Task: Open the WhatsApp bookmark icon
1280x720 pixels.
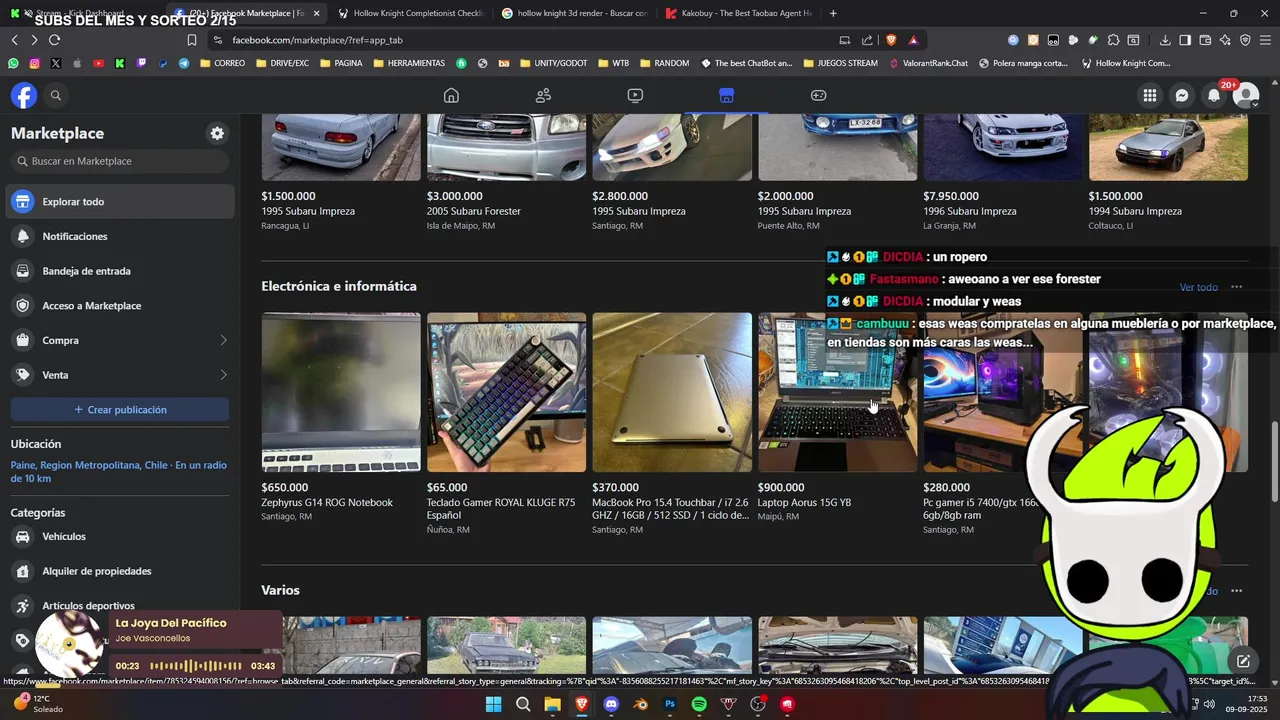Action: [x=13, y=63]
